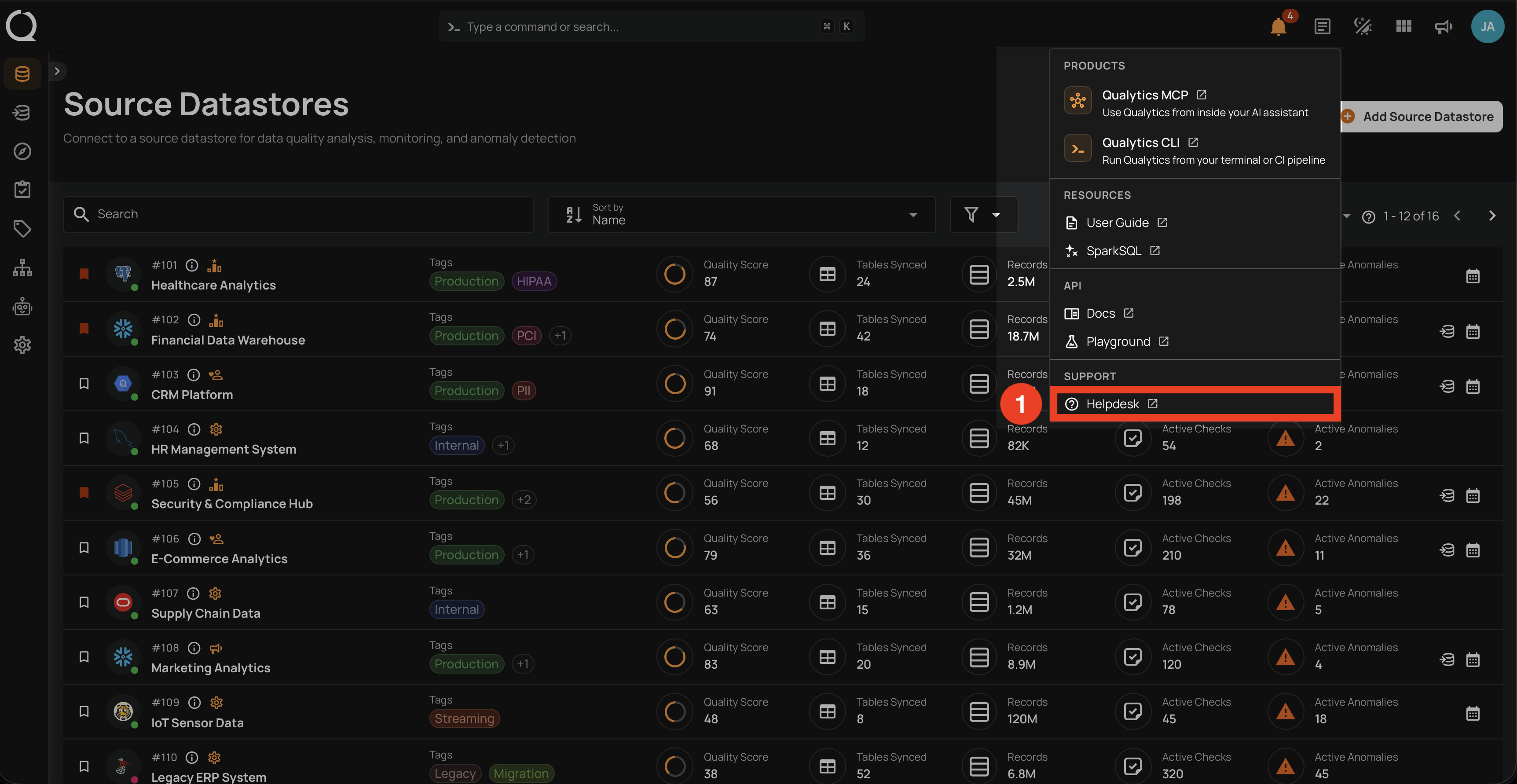Open the announcements megaphone icon
Viewport: 1517px width, 784px height.
(x=1444, y=26)
